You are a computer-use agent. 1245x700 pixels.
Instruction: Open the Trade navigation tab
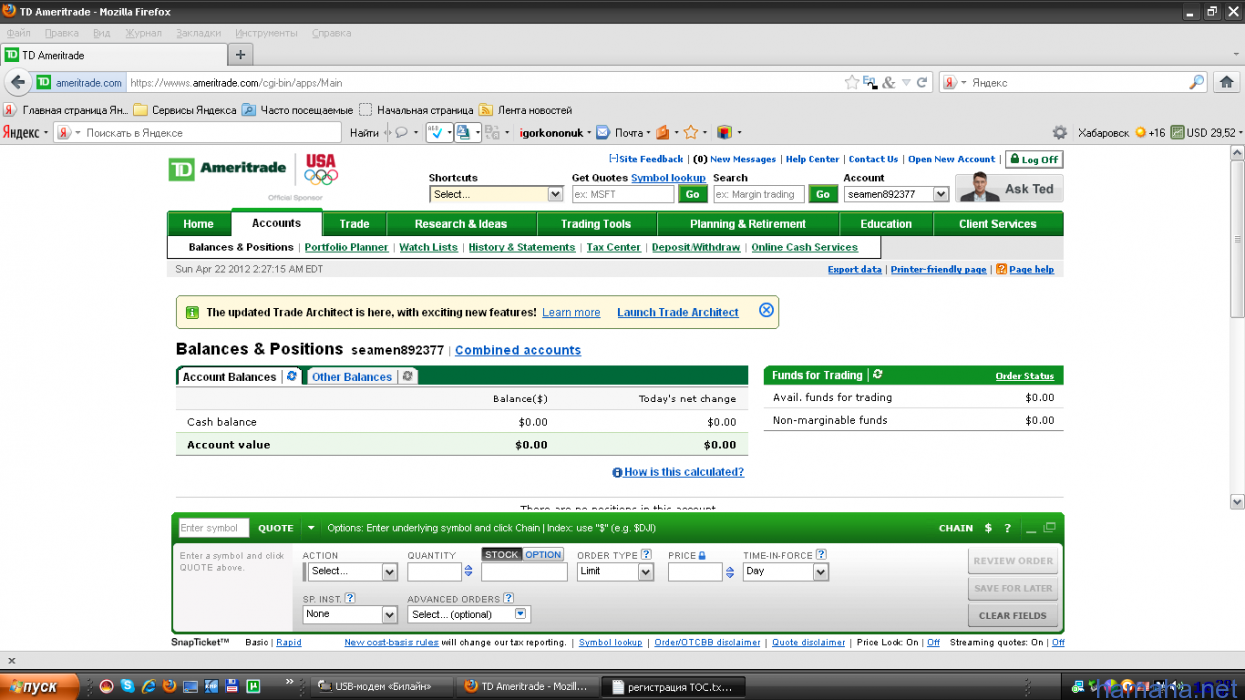(x=354, y=224)
